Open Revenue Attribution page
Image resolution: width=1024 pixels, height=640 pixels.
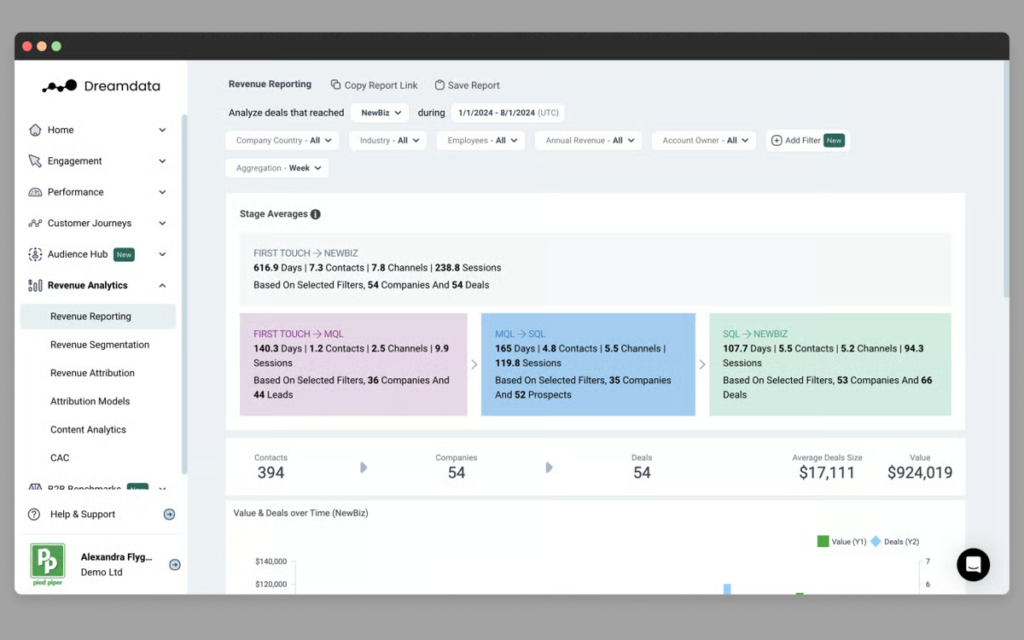92,373
